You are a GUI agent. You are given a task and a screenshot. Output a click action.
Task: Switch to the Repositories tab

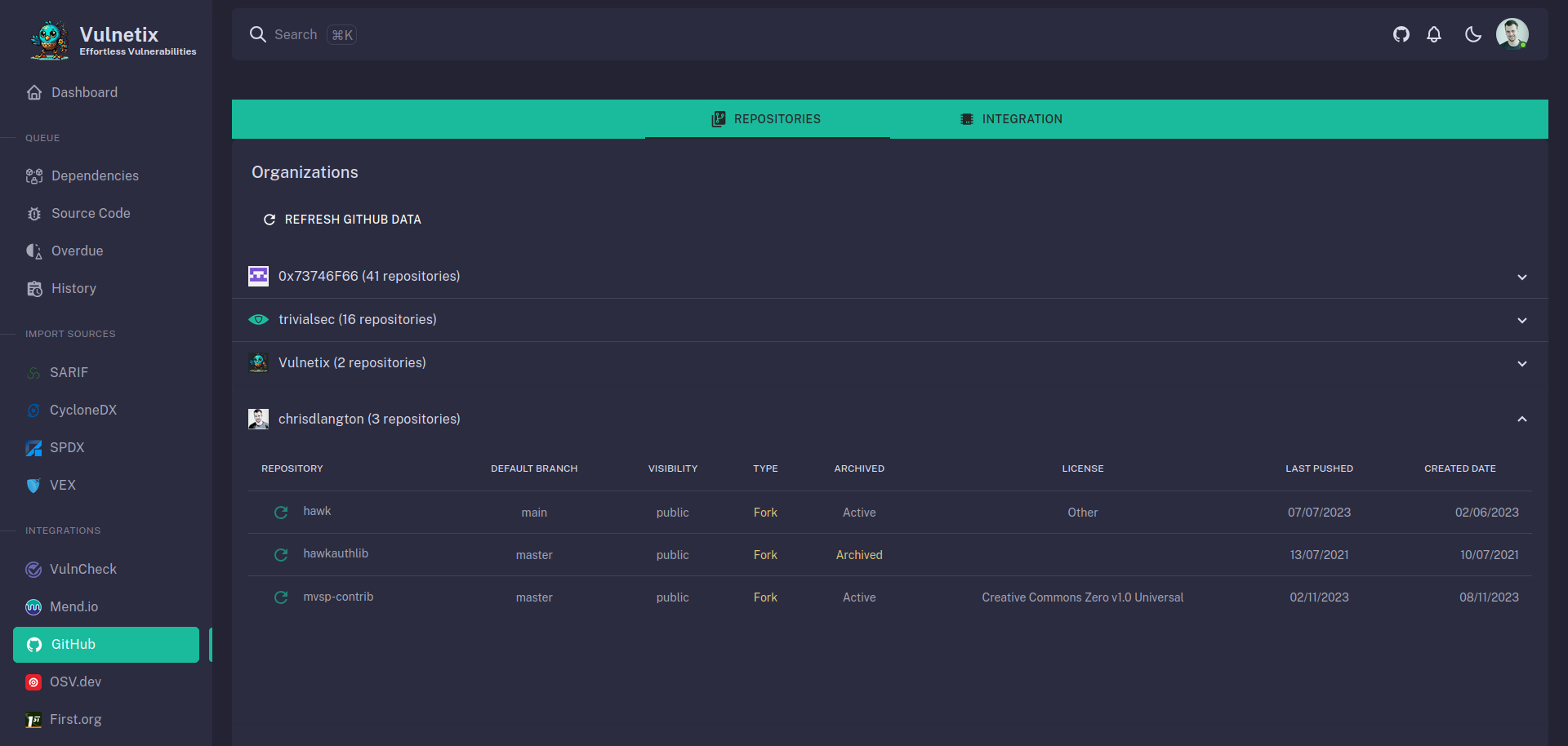pyautogui.click(x=767, y=119)
